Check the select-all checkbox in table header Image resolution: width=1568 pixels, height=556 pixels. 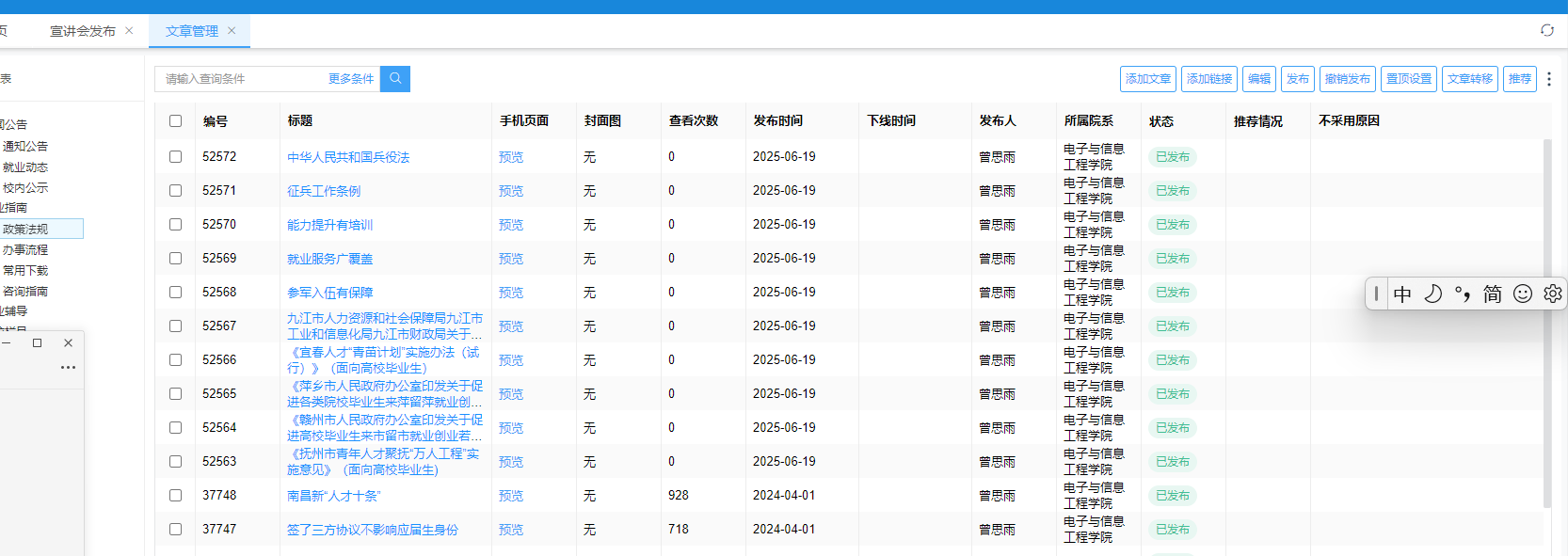click(x=175, y=121)
